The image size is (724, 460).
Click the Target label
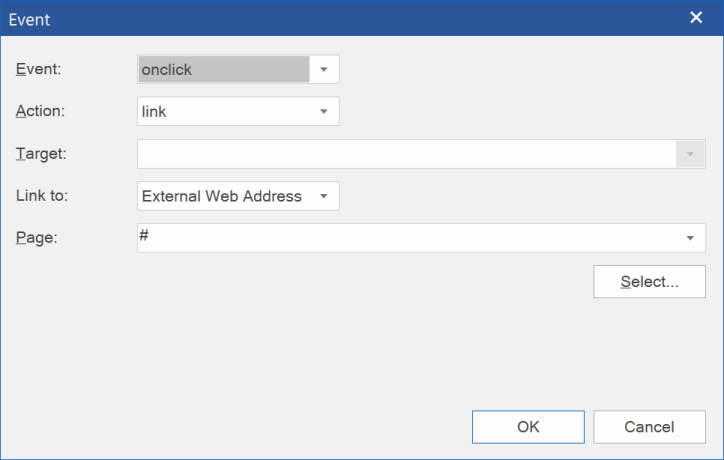41,154
